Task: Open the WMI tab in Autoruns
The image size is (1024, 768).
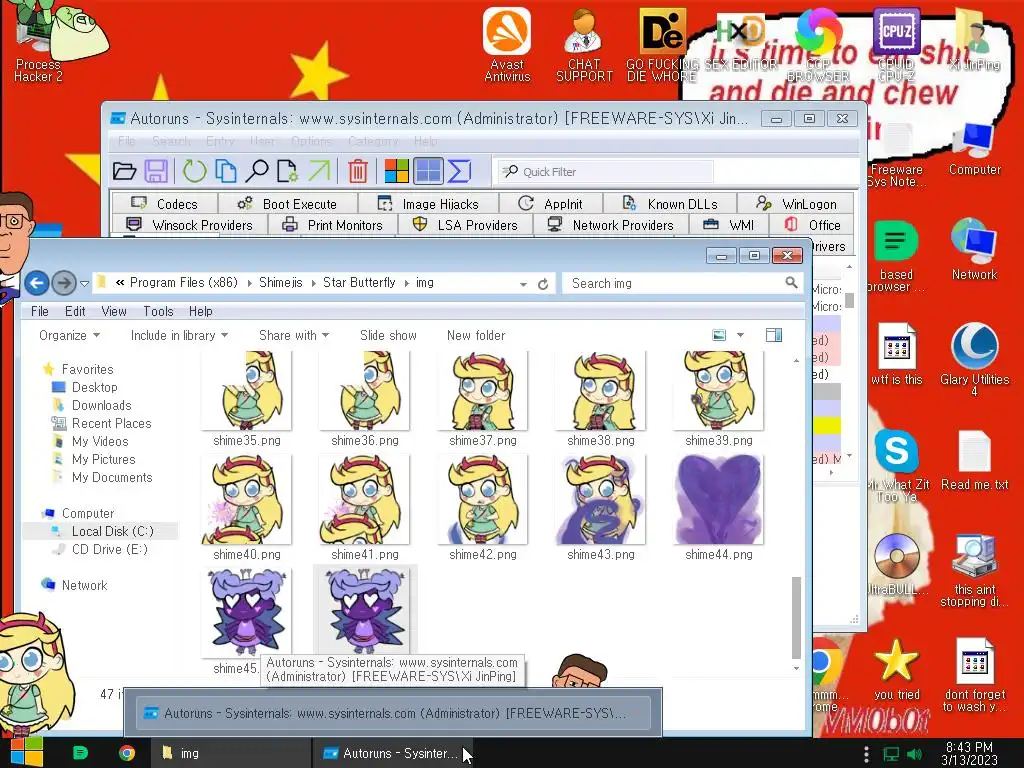Action: [729, 225]
